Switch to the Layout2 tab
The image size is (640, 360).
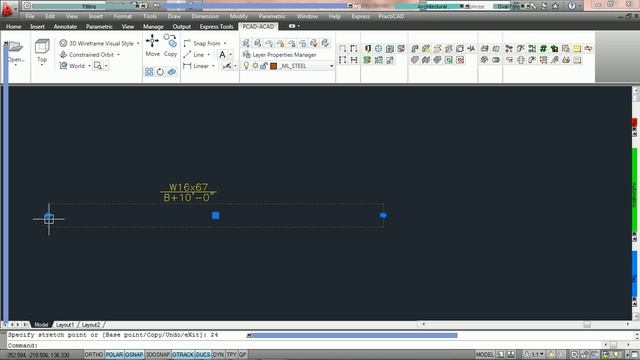91,325
